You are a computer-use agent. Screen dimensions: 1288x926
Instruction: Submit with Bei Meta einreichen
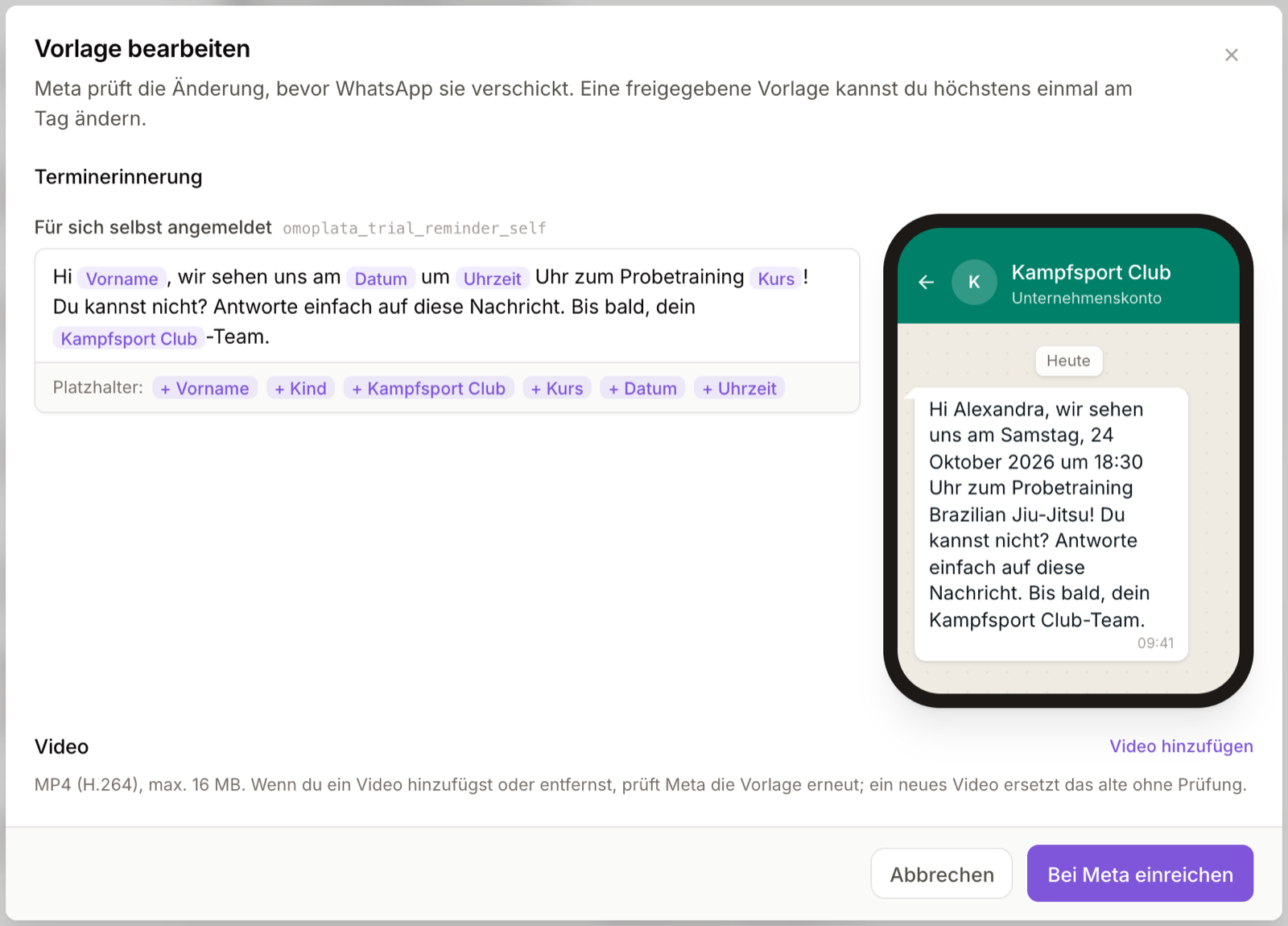[1140, 874]
